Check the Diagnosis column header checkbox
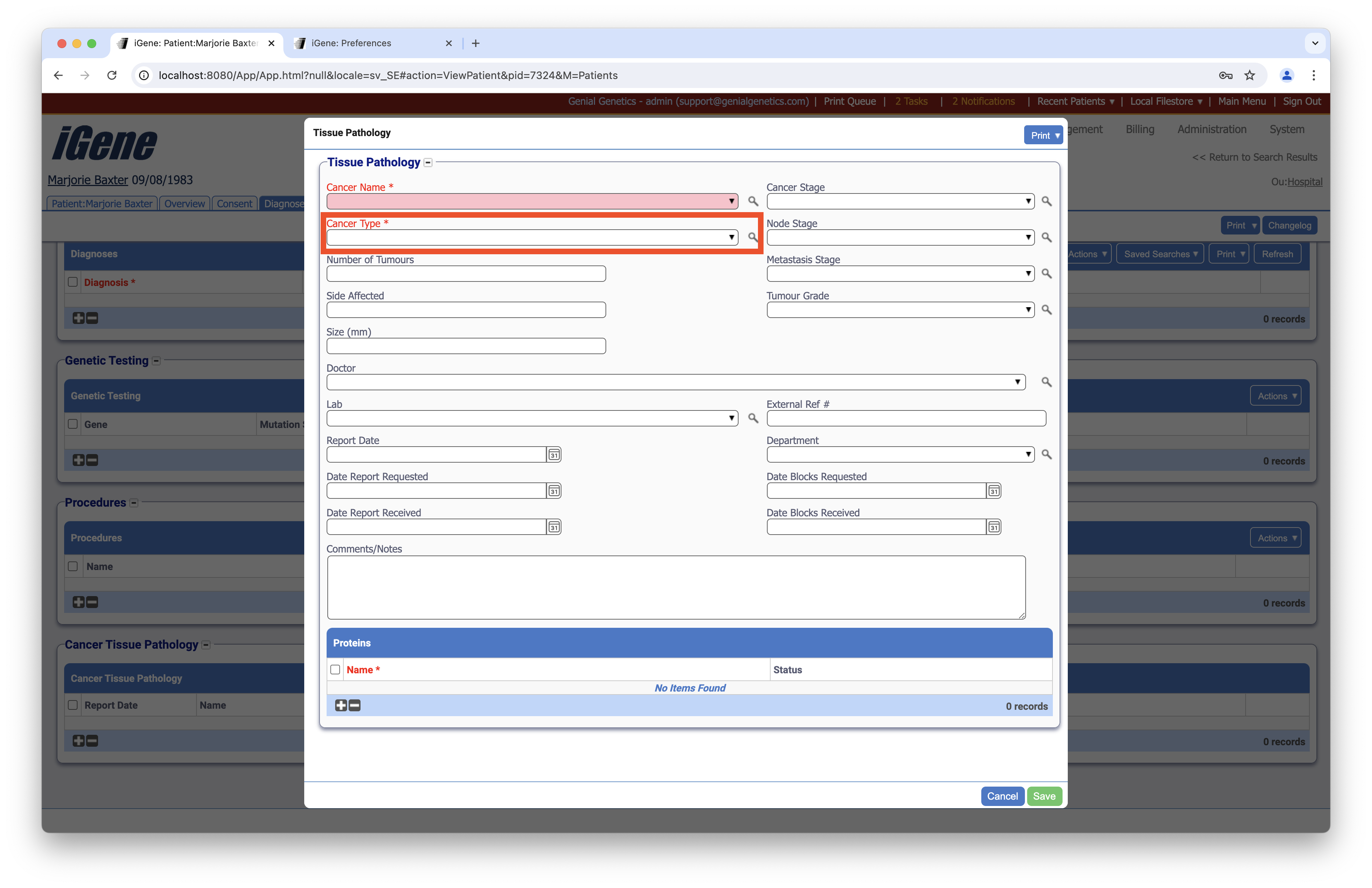The height and width of the screenshot is (888, 1372). pyautogui.click(x=73, y=282)
